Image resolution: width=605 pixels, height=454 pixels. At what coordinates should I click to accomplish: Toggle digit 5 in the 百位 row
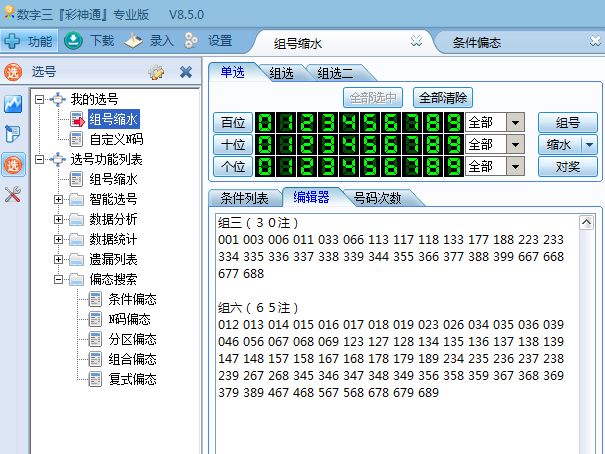coord(369,122)
